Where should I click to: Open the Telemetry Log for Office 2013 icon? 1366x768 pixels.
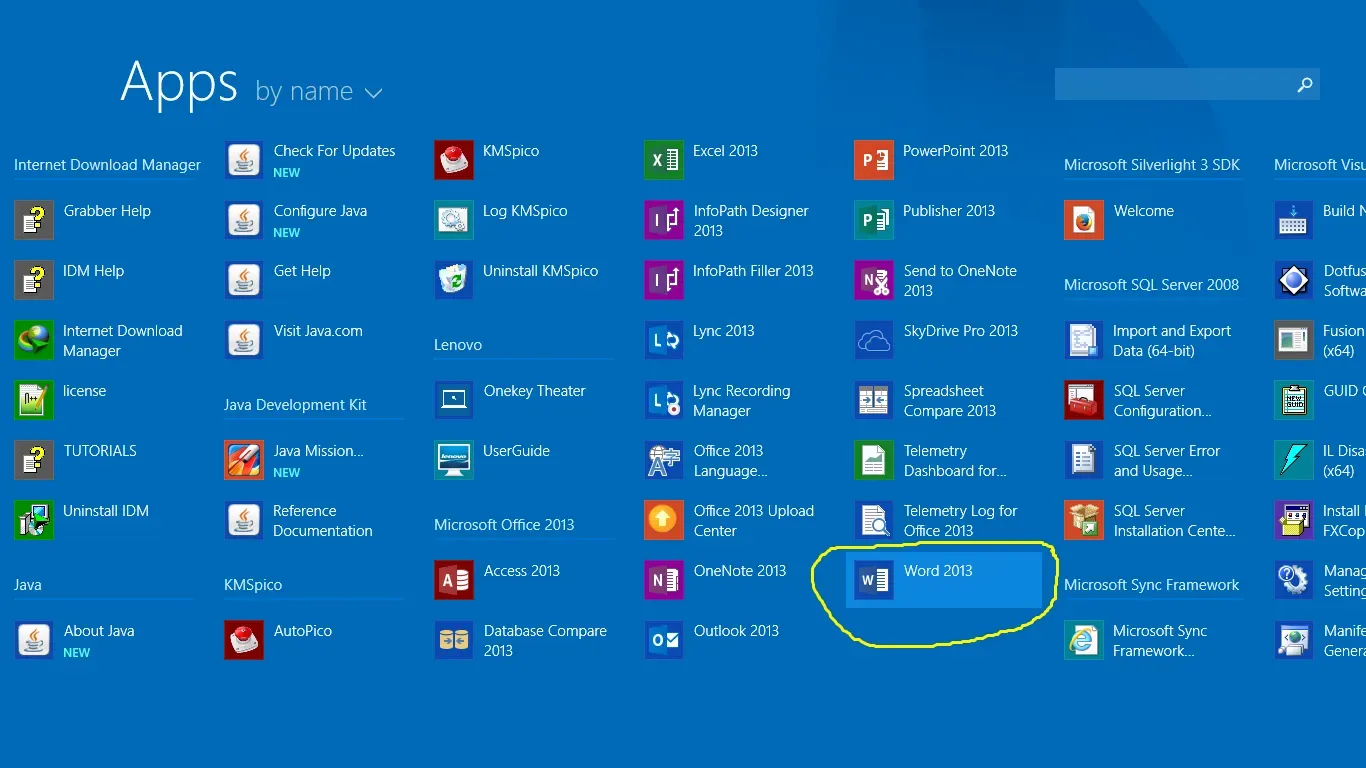pos(874,520)
